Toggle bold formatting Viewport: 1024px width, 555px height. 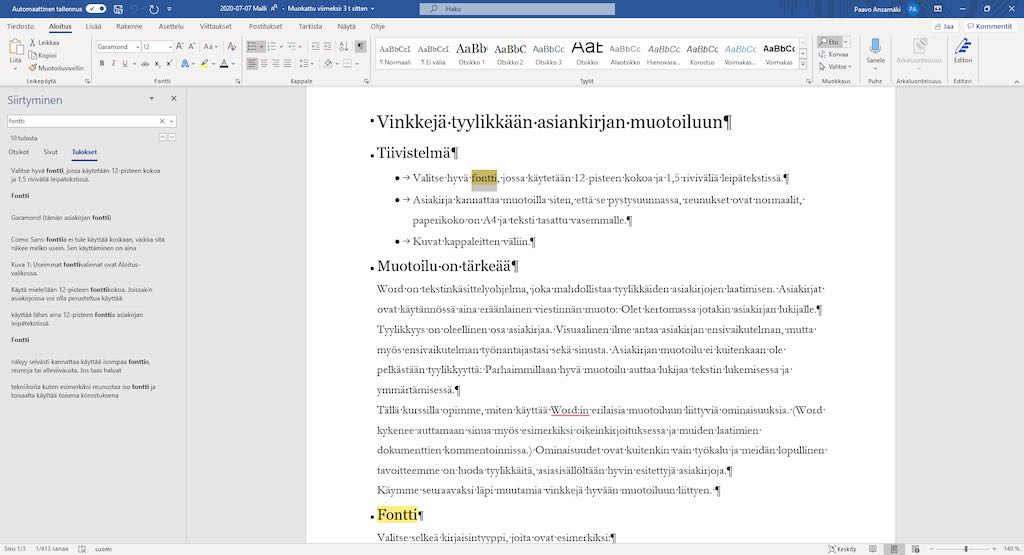102,63
